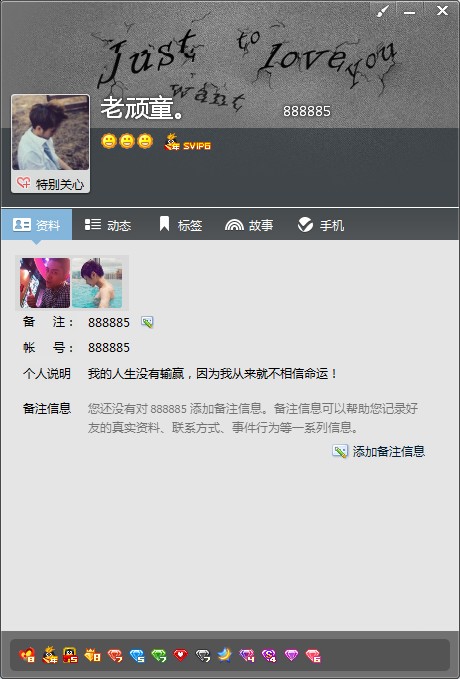
Task: Click the profile avatar picture
Action: (50, 133)
